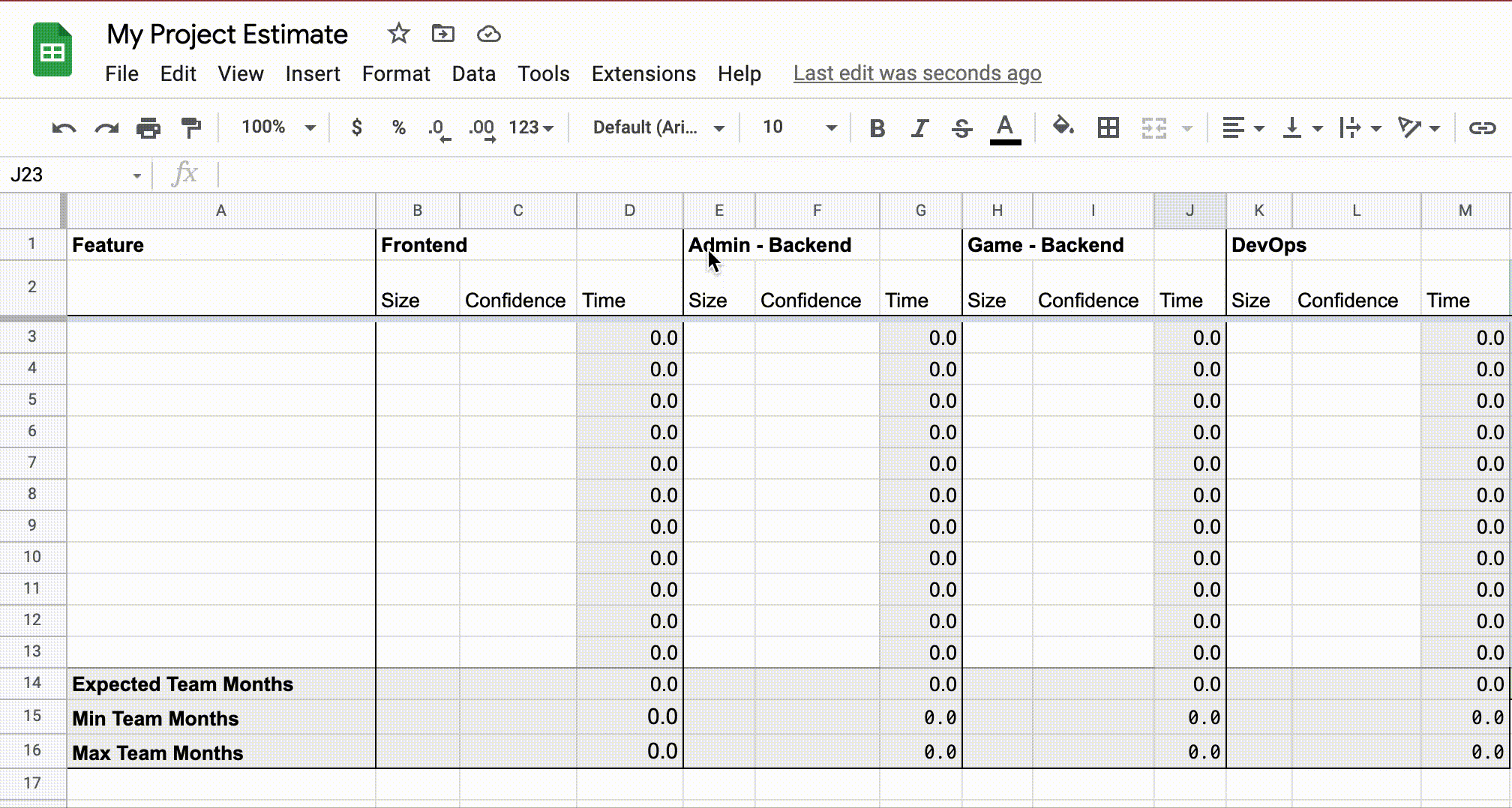Select Size cell under DevOps
Viewport: 1512px width, 808px height.
[x=1259, y=289]
